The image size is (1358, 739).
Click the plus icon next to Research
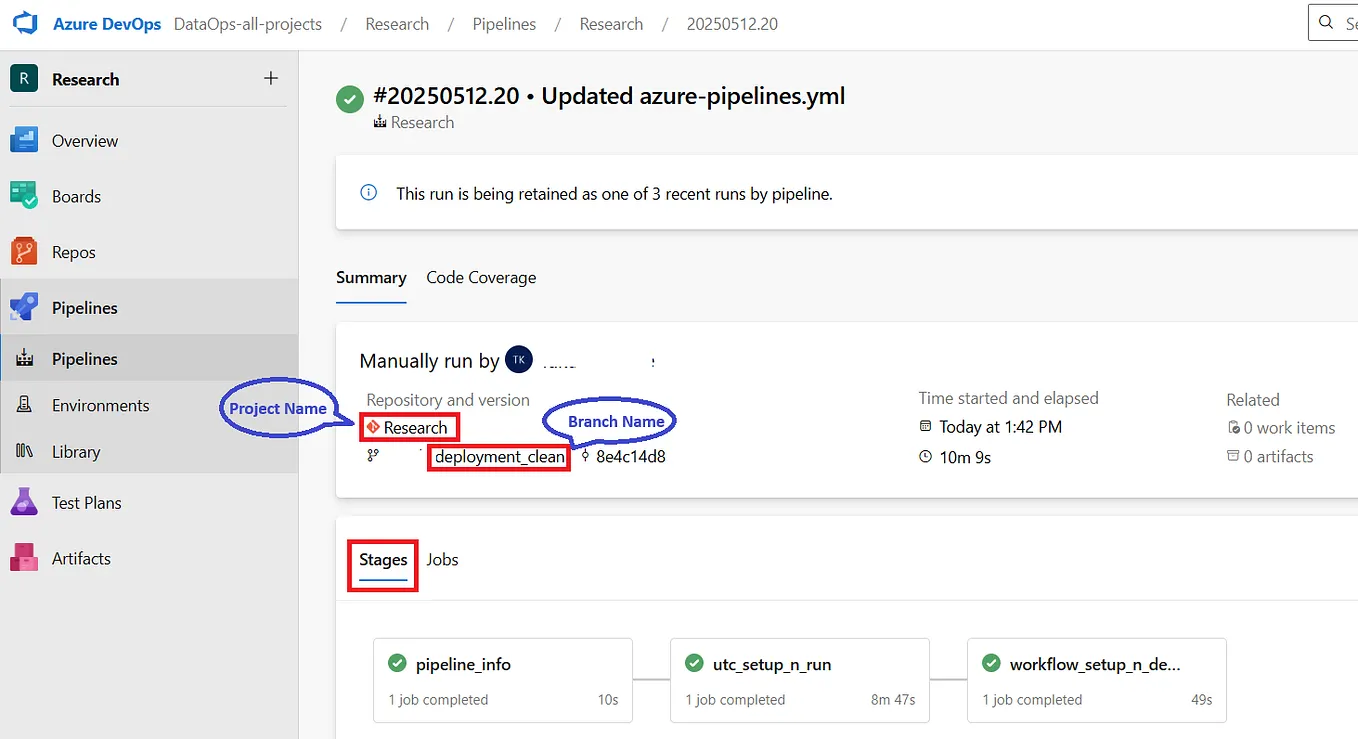(x=270, y=77)
